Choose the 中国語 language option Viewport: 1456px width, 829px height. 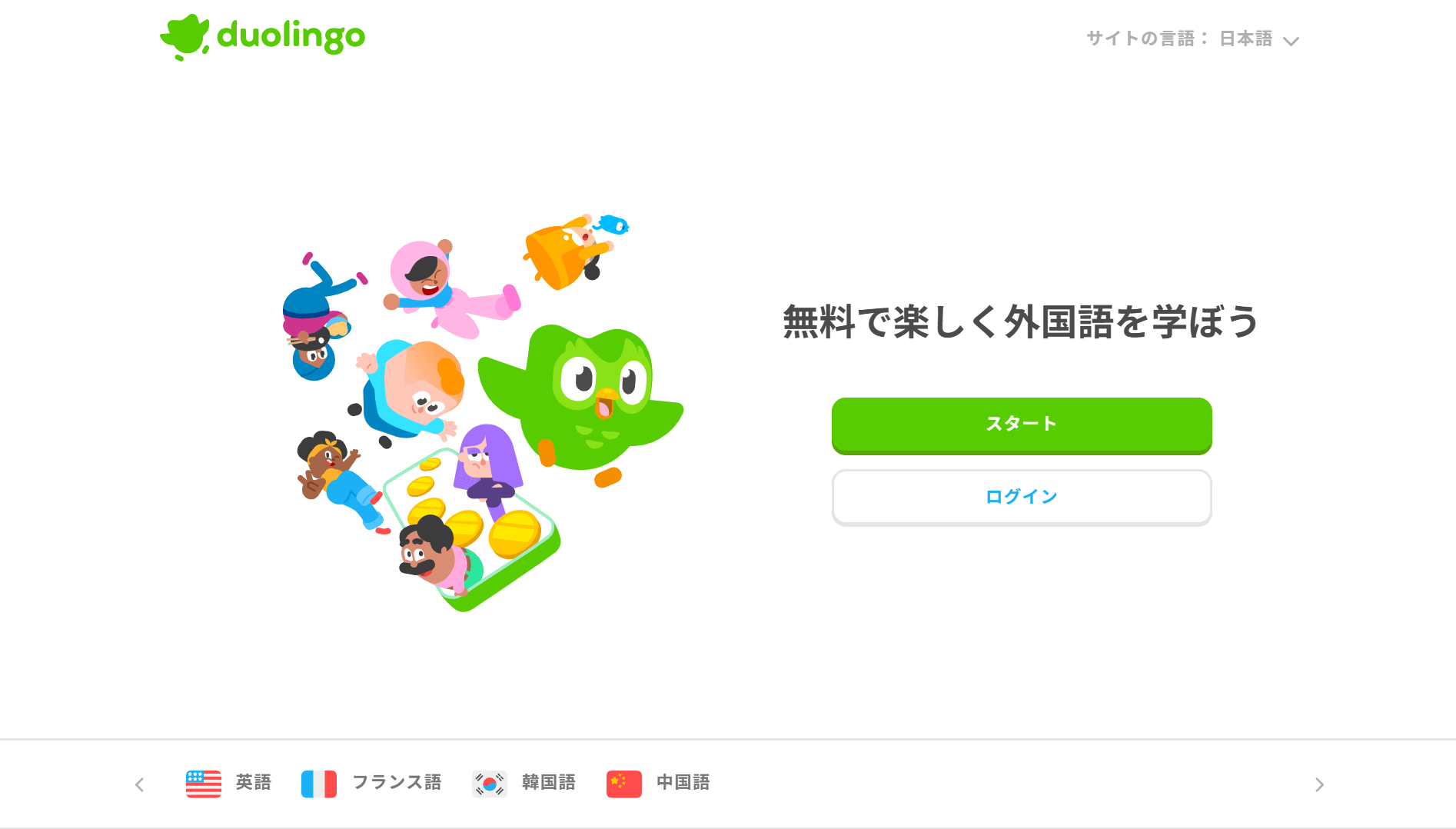pyautogui.click(x=683, y=783)
